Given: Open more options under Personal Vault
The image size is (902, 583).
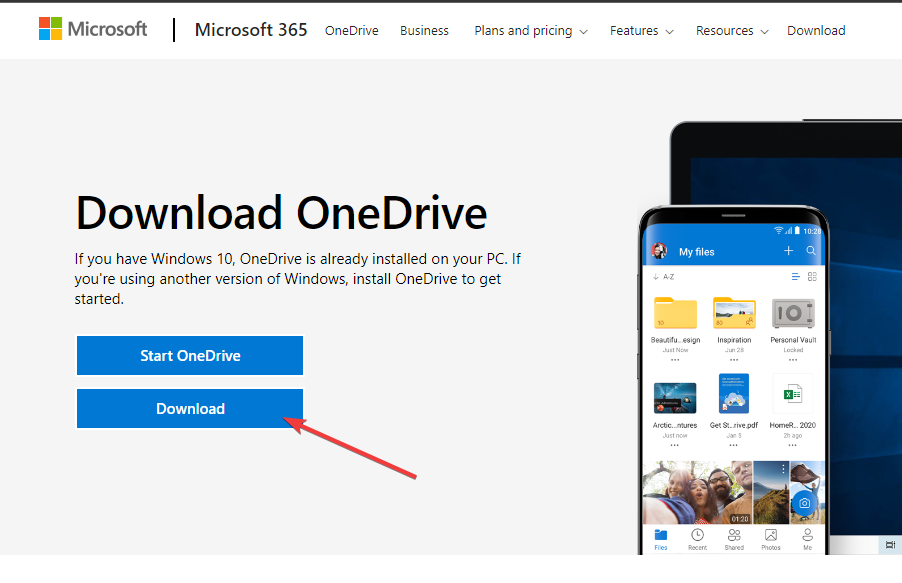Looking at the screenshot, I should [793, 360].
